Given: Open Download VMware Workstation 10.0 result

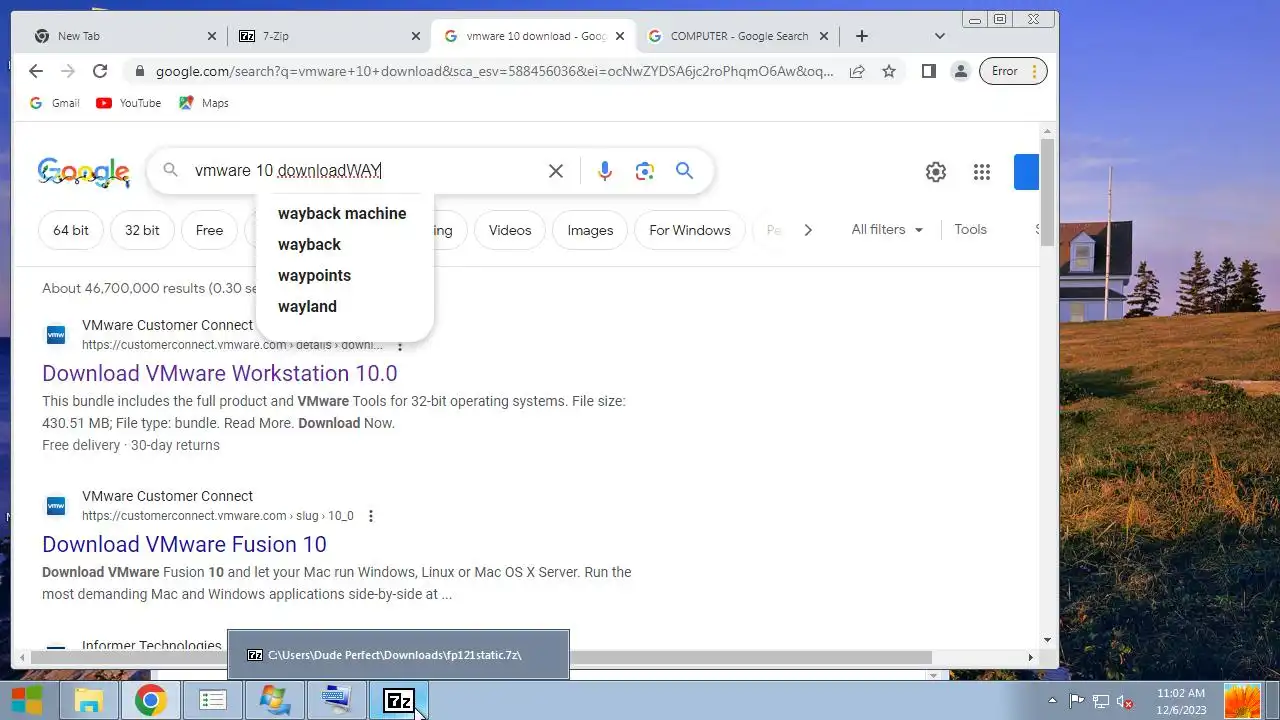Looking at the screenshot, I should click(220, 373).
